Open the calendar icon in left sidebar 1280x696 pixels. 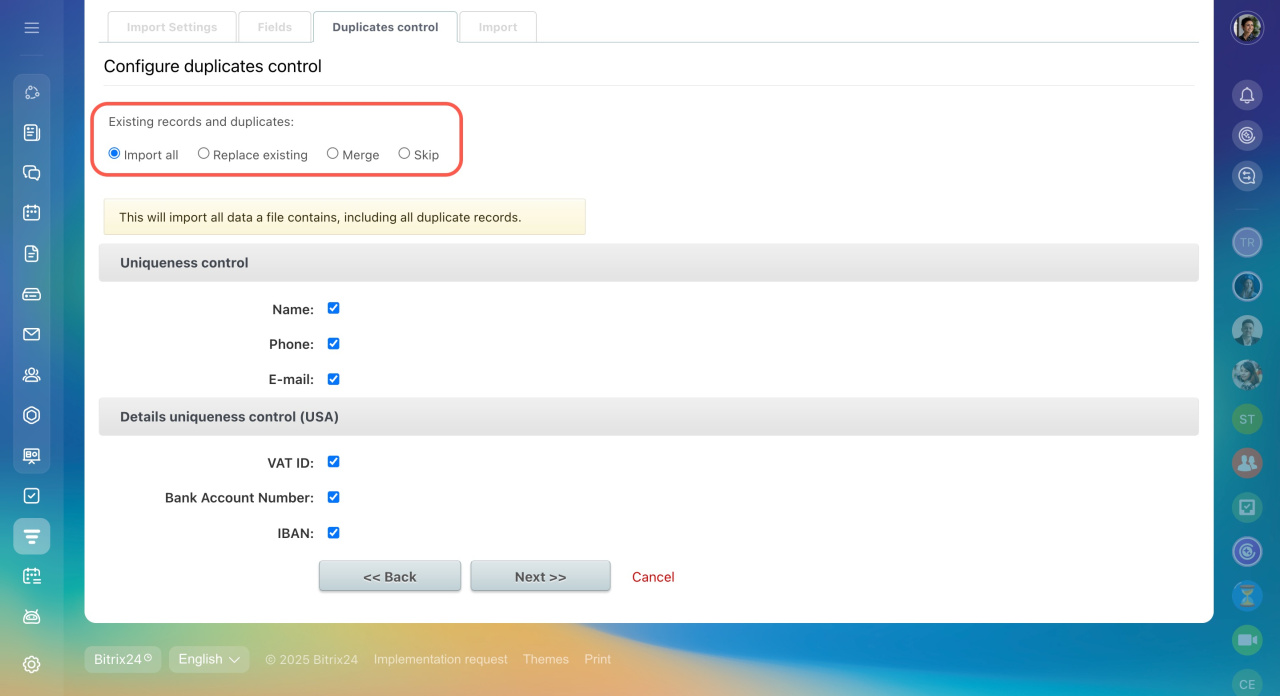[x=32, y=213]
